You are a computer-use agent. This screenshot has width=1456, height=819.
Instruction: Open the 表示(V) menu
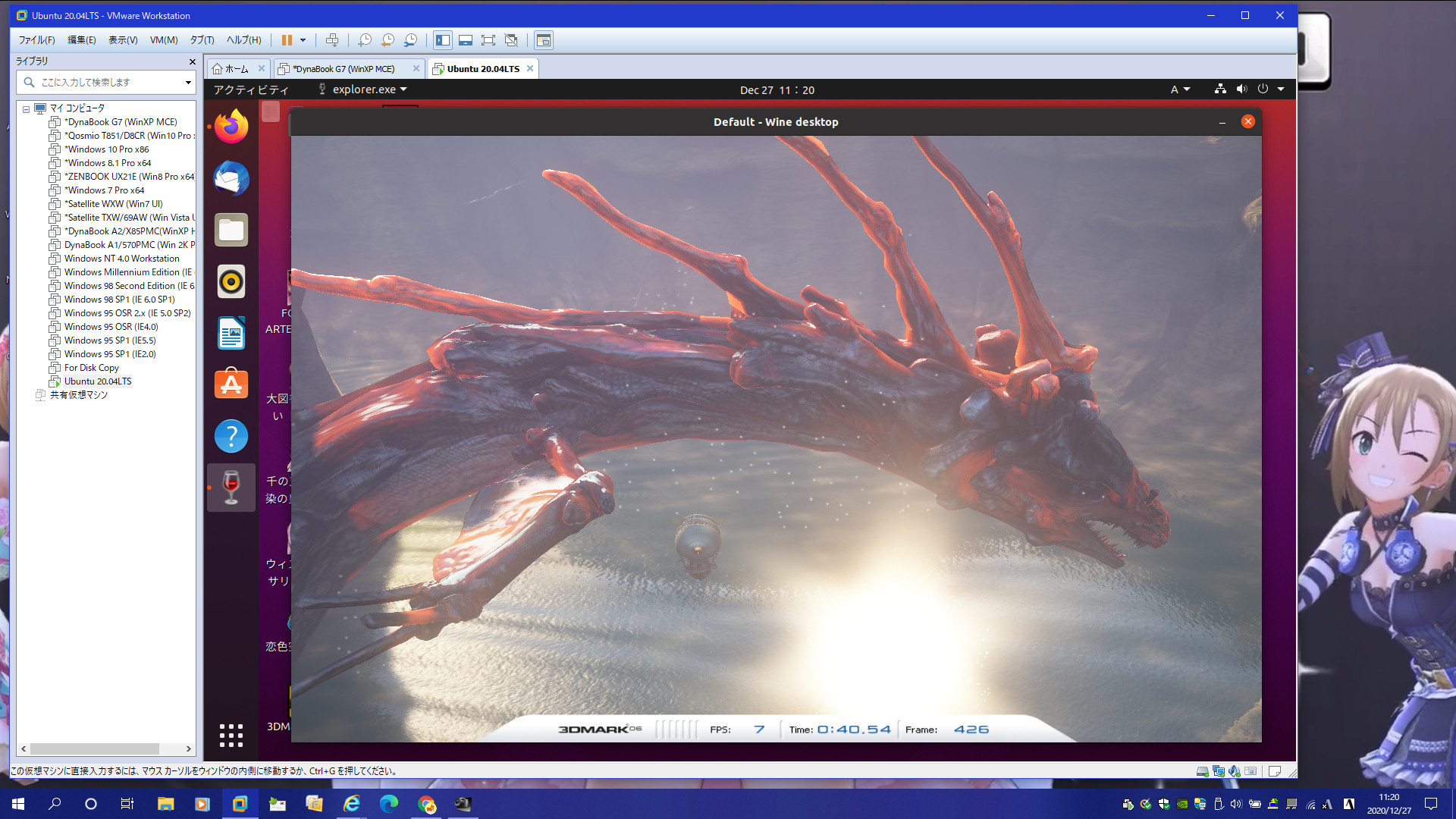coord(123,40)
